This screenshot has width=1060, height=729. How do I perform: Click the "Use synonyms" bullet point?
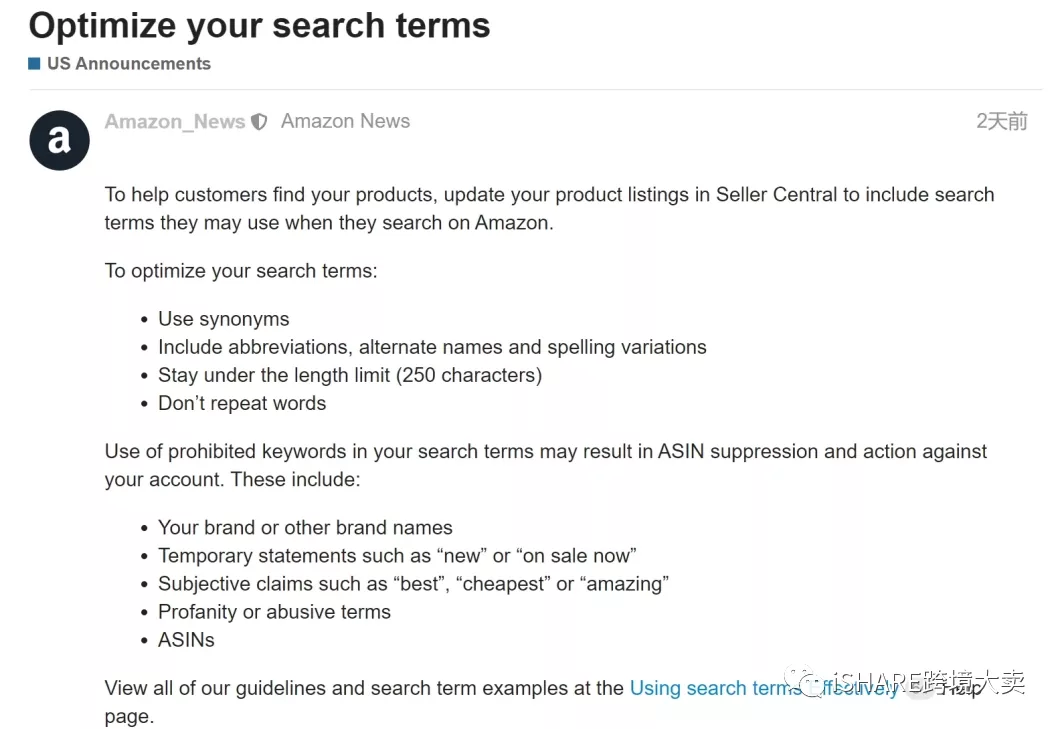point(223,319)
